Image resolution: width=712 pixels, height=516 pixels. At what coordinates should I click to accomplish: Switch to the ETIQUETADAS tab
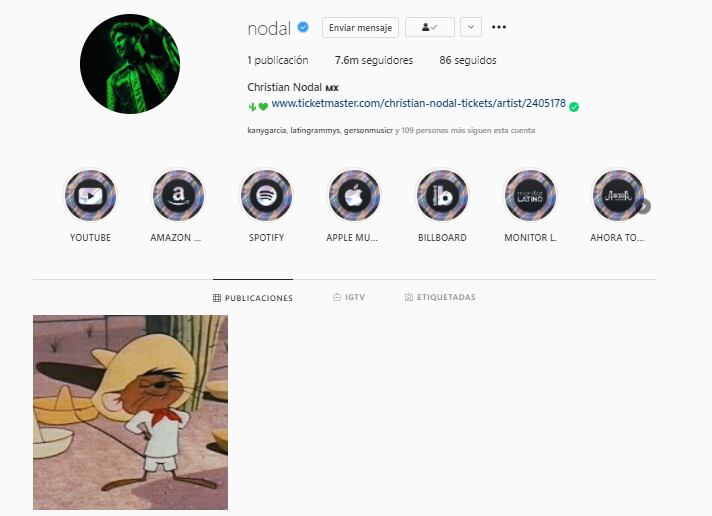[440, 297]
